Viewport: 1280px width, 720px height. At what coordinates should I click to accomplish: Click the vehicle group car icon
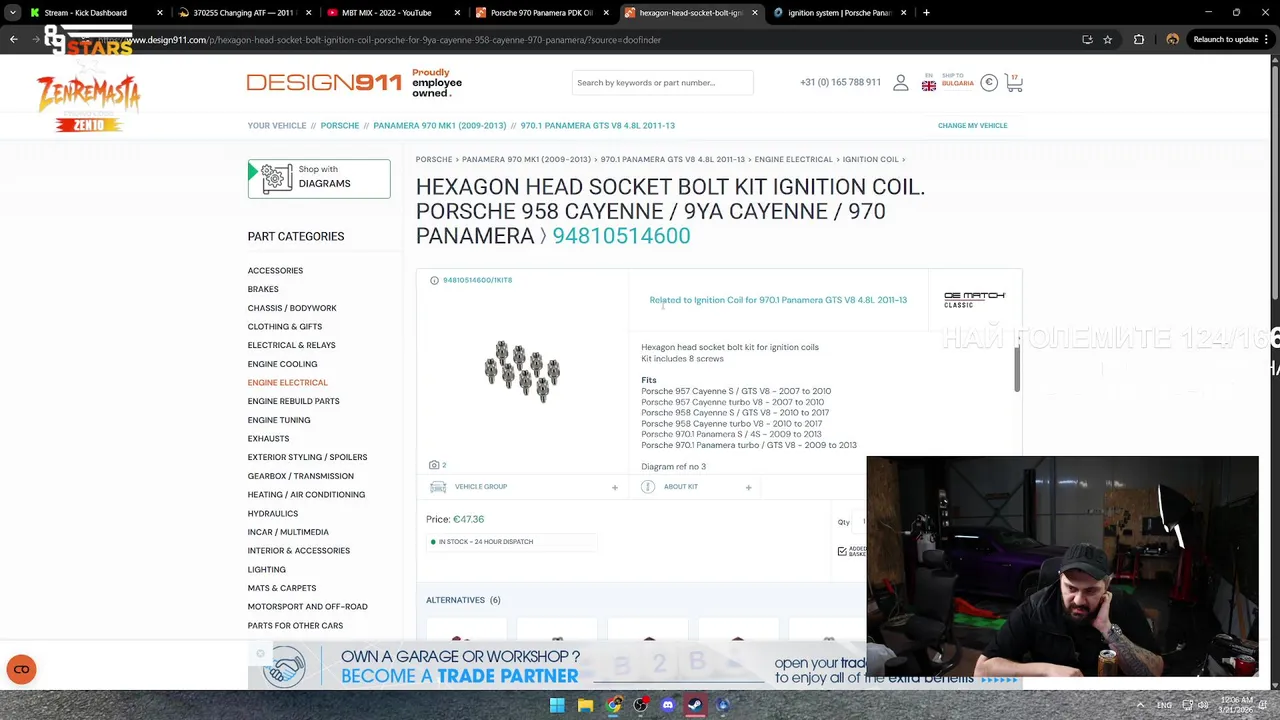tap(438, 487)
